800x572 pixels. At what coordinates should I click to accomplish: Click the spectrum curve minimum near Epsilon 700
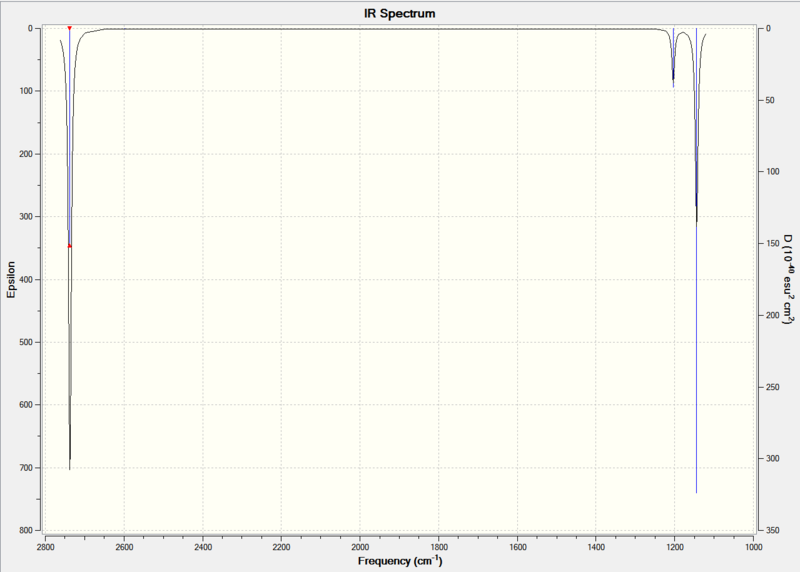70,468
